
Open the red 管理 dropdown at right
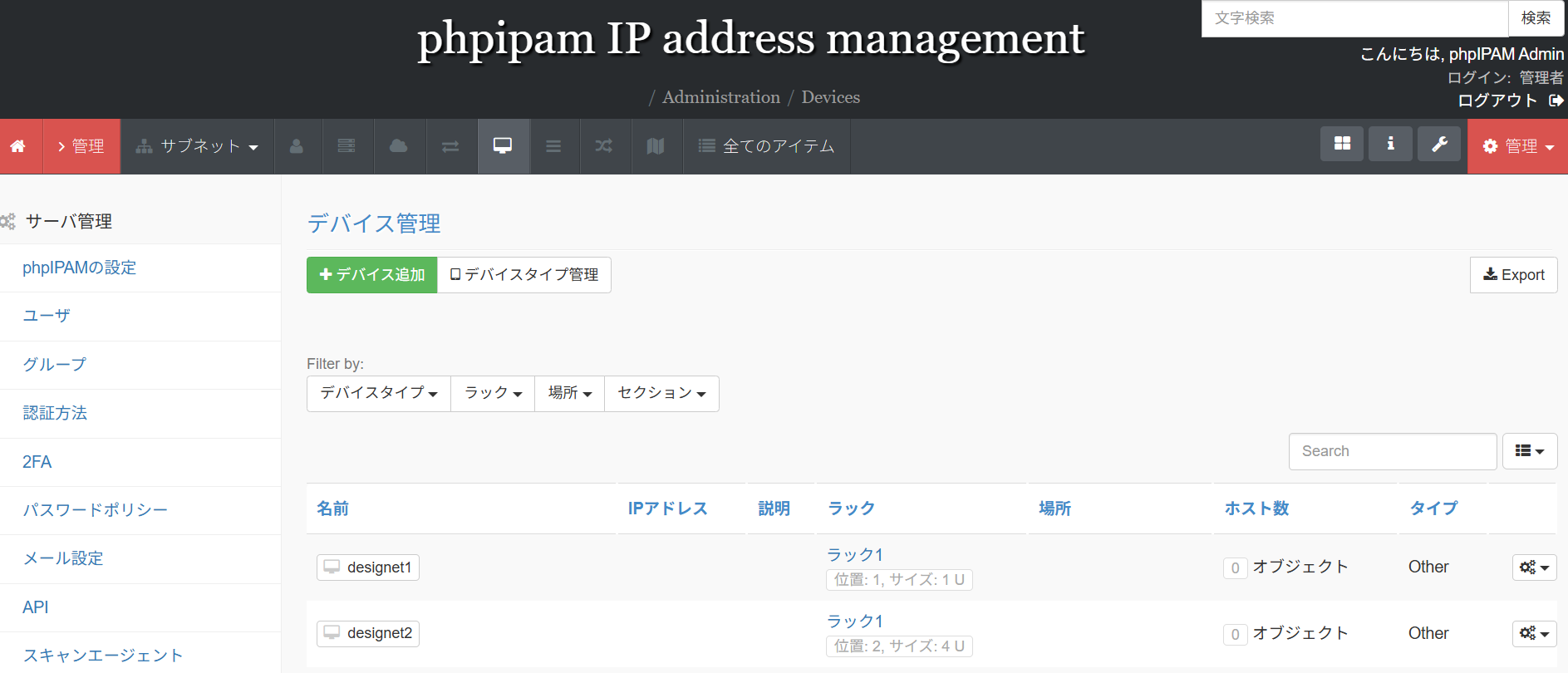[1518, 146]
